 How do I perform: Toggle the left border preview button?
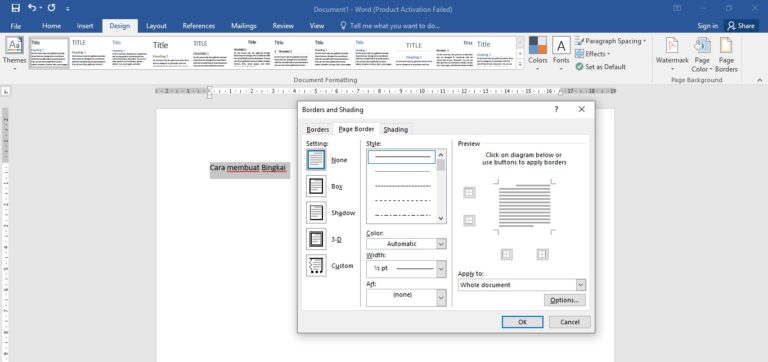[506, 254]
